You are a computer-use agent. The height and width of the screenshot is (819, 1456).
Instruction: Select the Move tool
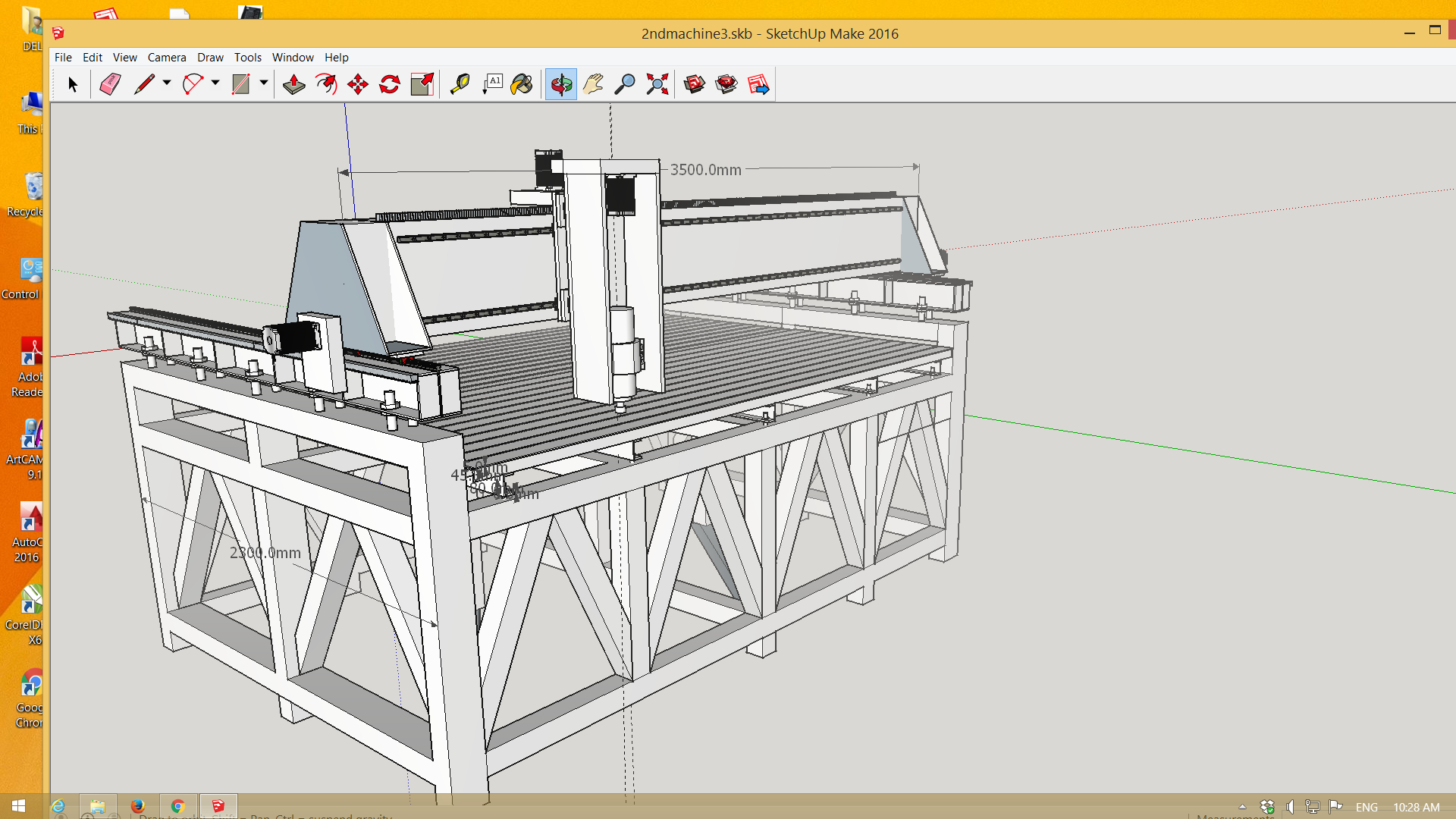click(x=358, y=84)
